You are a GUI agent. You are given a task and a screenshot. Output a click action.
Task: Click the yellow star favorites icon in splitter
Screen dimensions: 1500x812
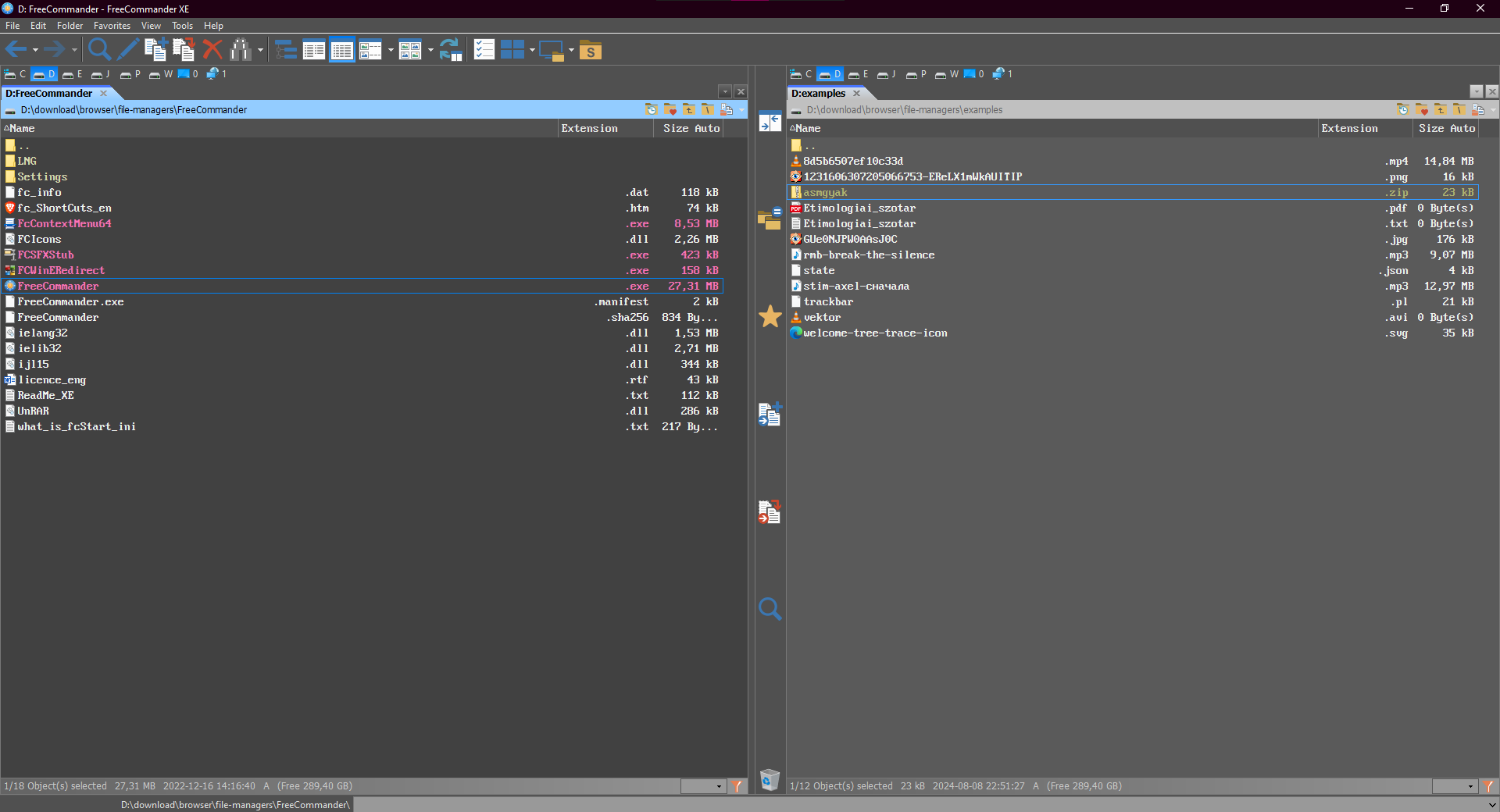coord(770,316)
